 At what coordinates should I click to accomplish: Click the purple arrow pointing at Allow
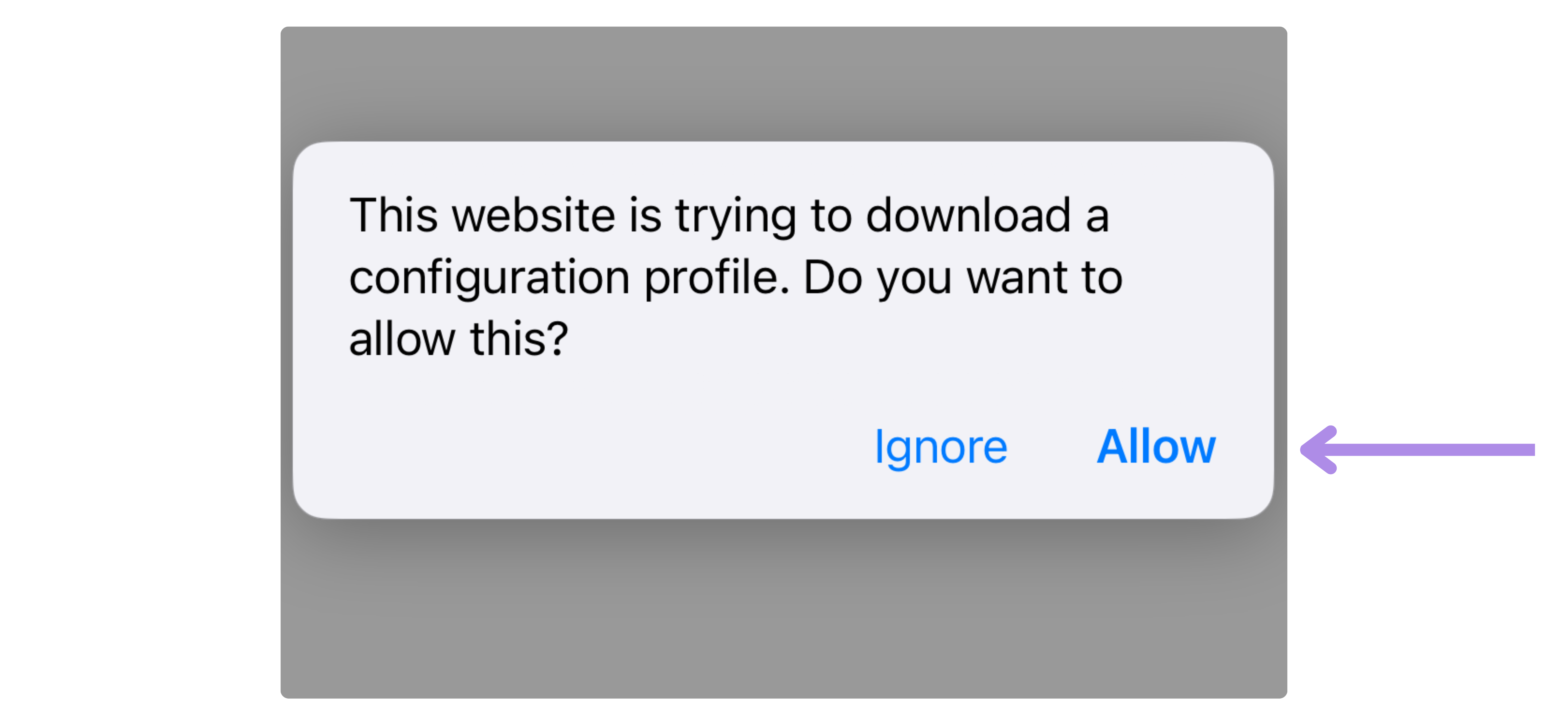(x=1417, y=450)
